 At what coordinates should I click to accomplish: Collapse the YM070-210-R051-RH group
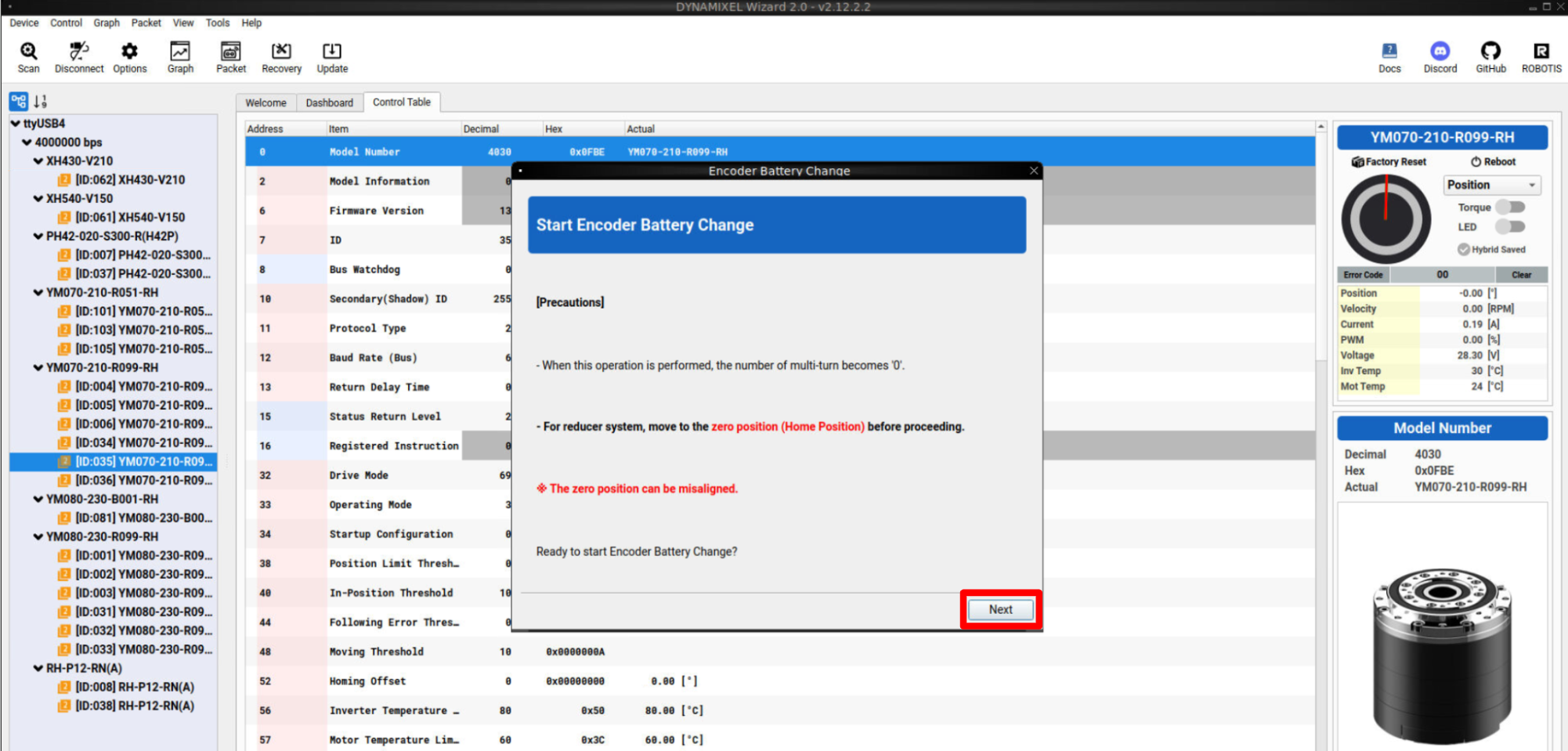[x=38, y=293]
